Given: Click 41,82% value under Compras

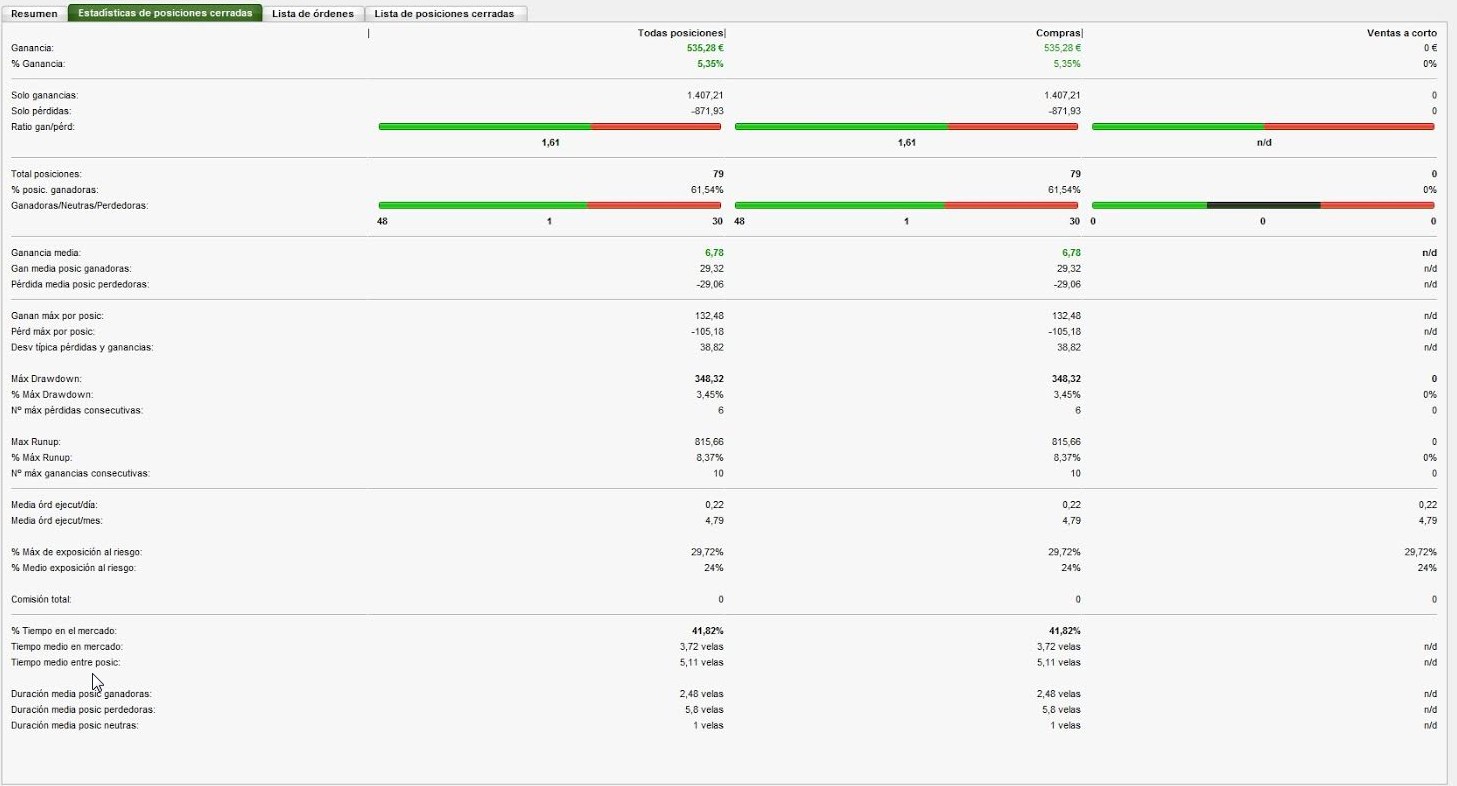Looking at the screenshot, I should point(1065,631).
